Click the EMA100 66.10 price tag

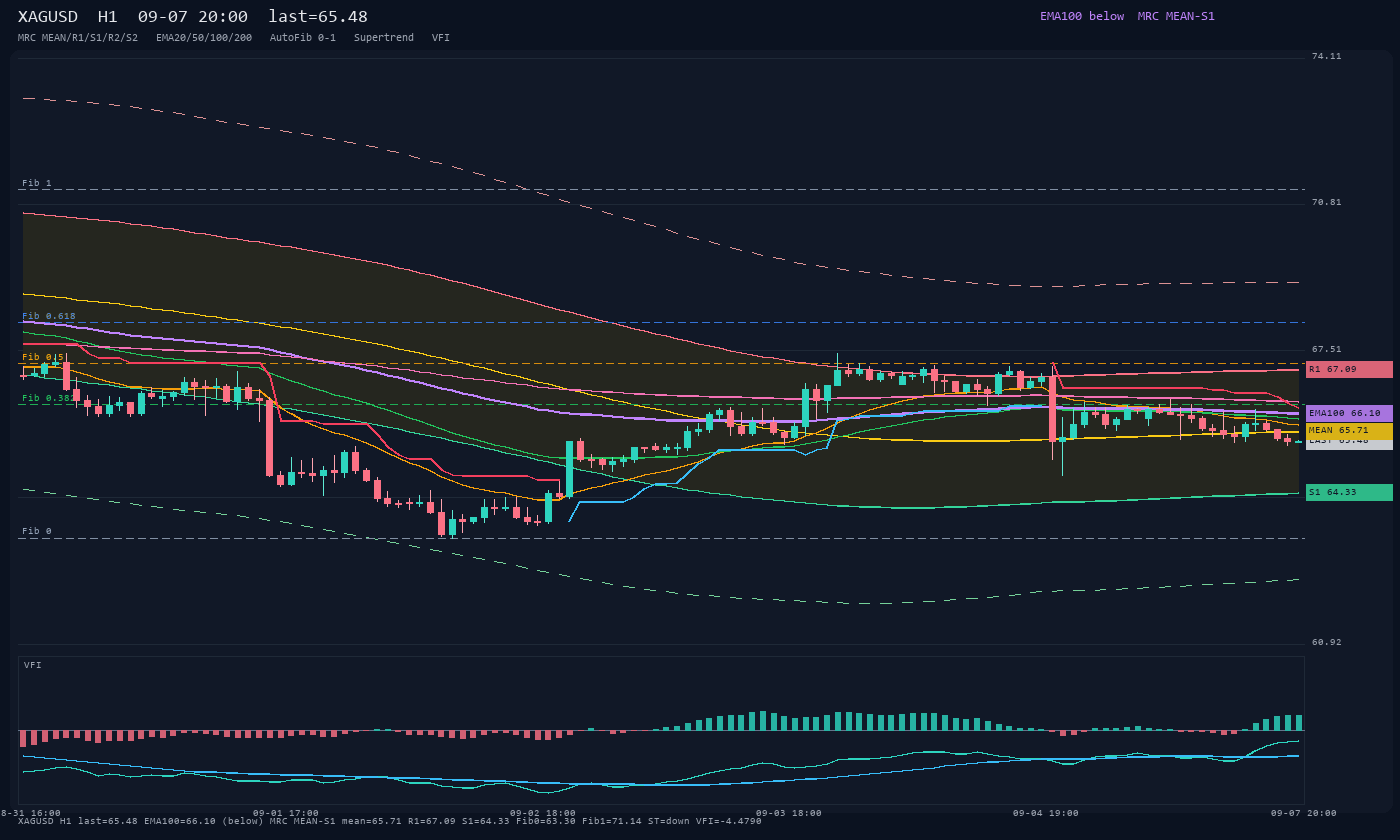click(1349, 413)
